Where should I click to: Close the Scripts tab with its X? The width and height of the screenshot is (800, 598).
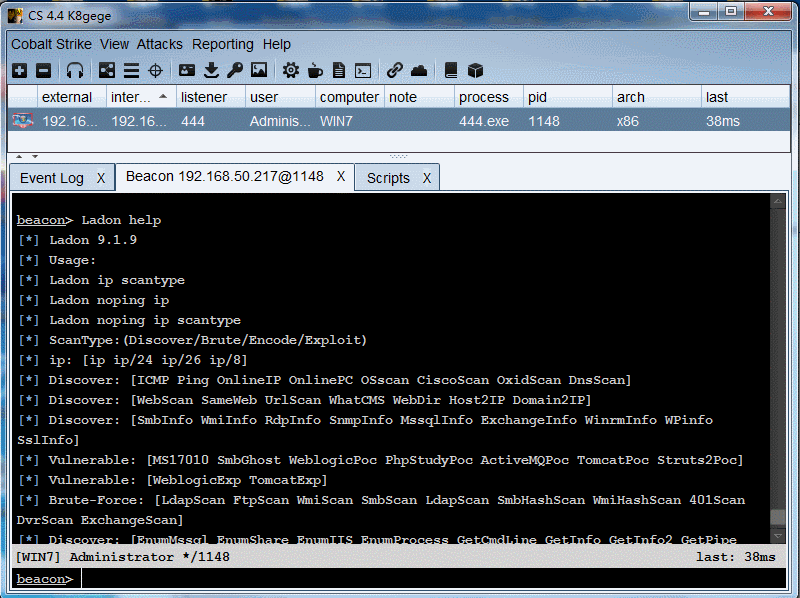click(427, 178)
